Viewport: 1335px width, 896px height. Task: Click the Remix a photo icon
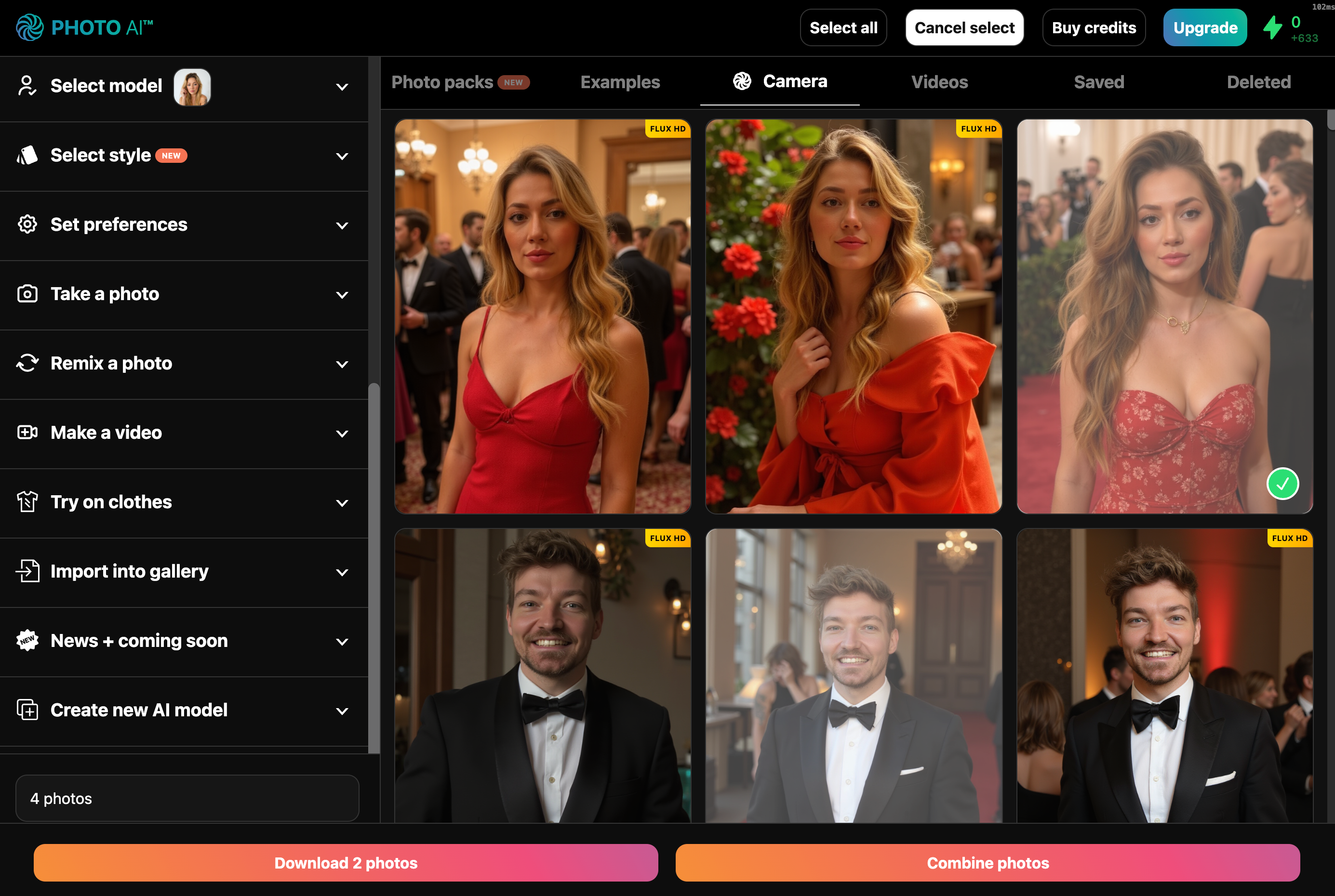point(27,363)
